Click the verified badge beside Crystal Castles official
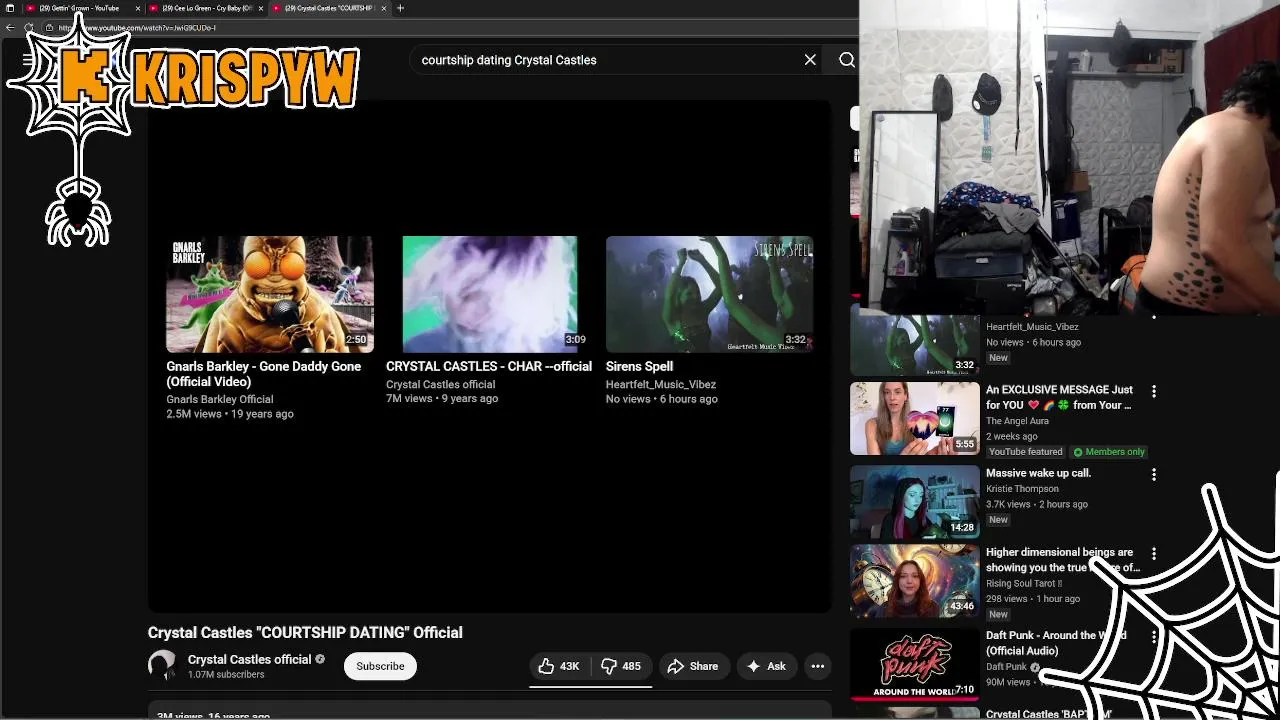The image size is (1280, 720). point(320,660)
